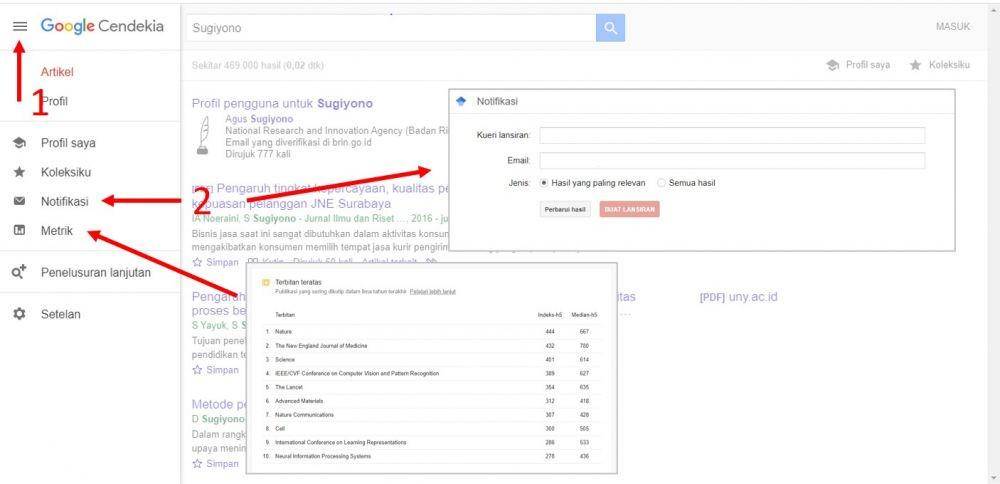This screenshot has height=484, width=1000.
Task: Open Metrik in the sidebar
Action: pyautogui.click(x=57, y=231)
